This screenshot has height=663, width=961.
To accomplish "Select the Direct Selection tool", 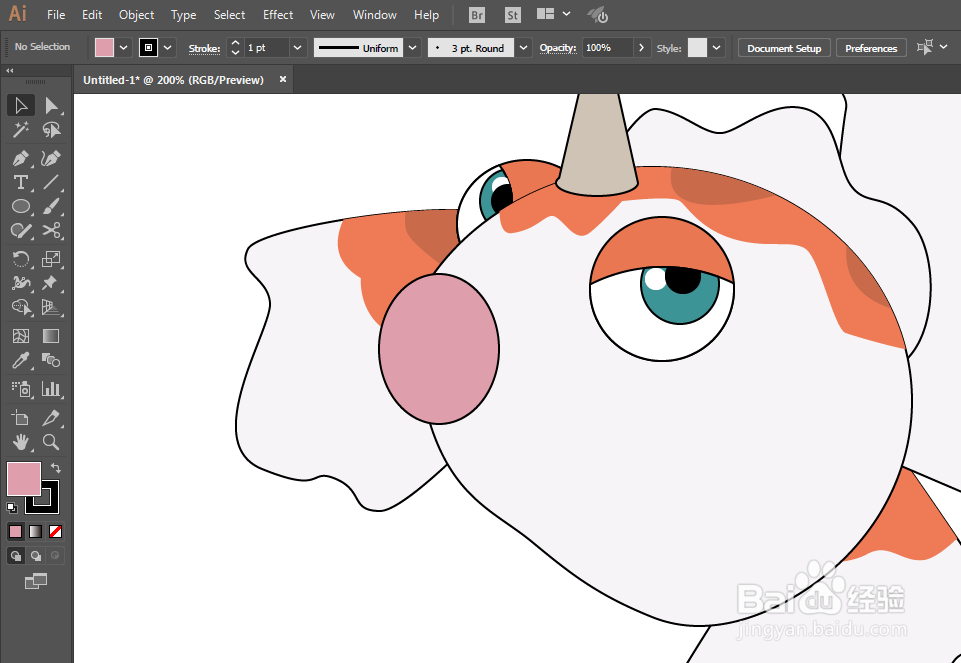I will pyautogui.click(x=51, y=105).
